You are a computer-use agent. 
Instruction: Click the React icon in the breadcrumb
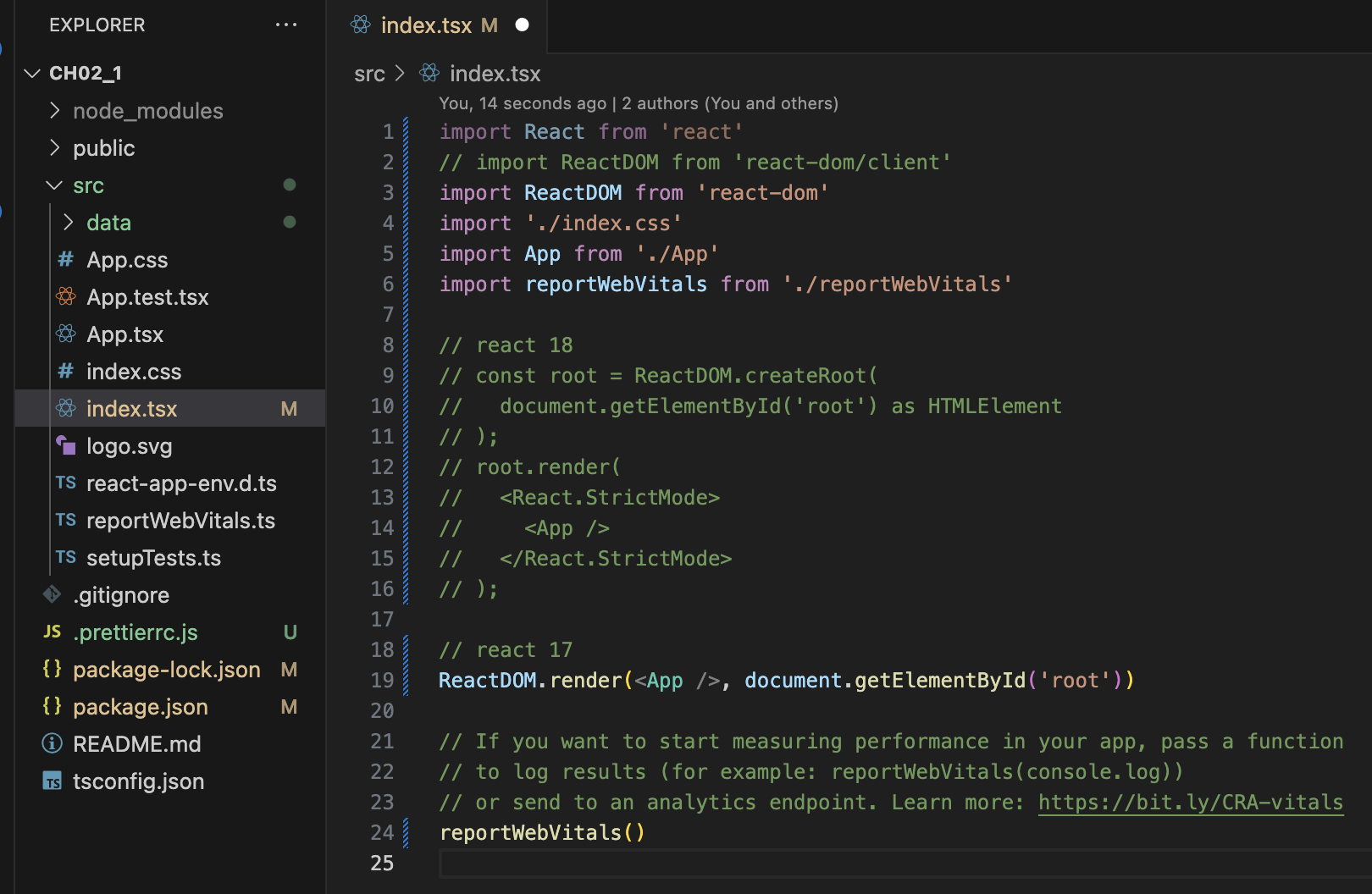click(429, 74)
